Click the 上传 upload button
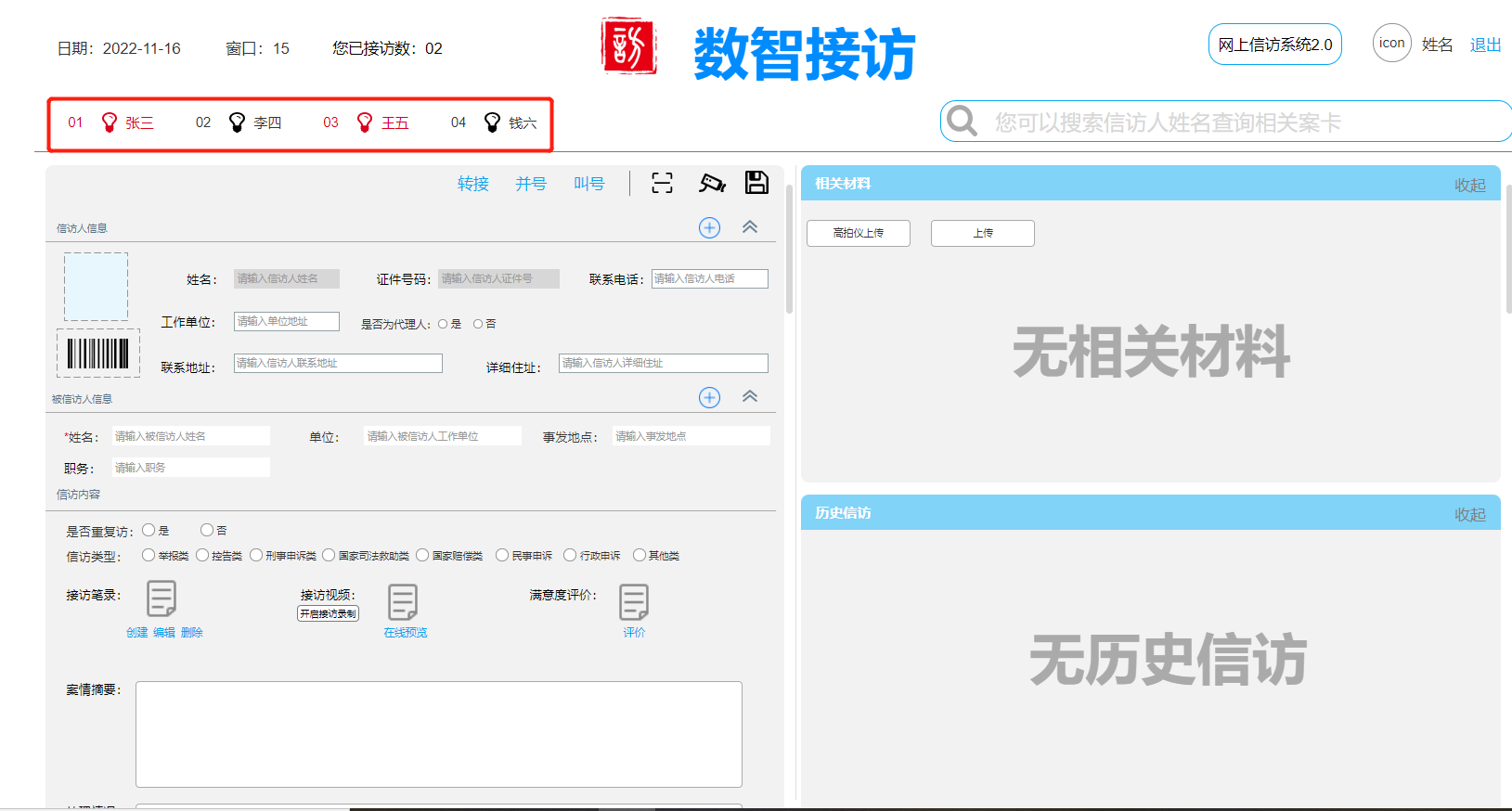Screen dimensions: 1512x811 pos(983,233)
